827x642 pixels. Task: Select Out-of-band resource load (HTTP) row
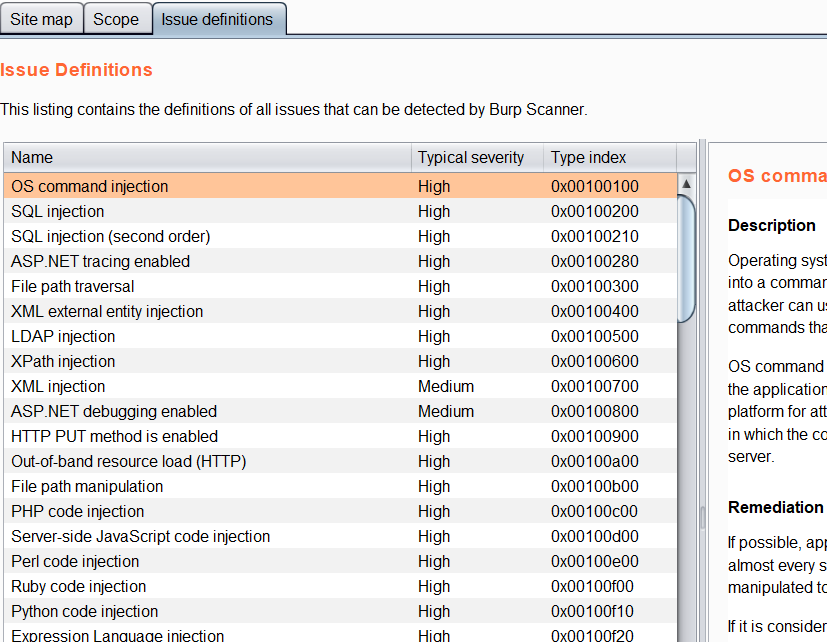coord(340,461)
